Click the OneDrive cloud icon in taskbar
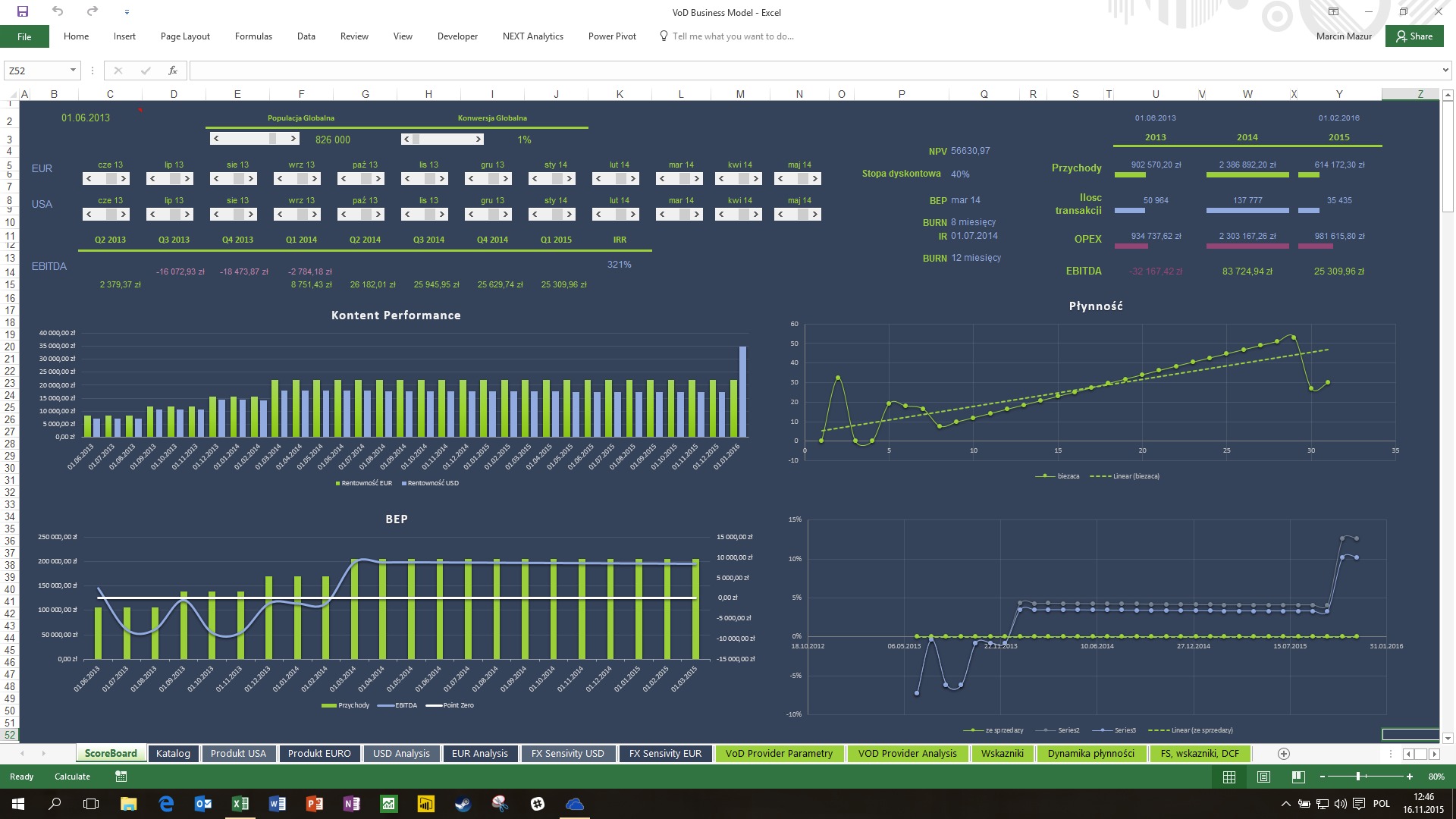1456x819 pixels. click(x=574, y=803)
